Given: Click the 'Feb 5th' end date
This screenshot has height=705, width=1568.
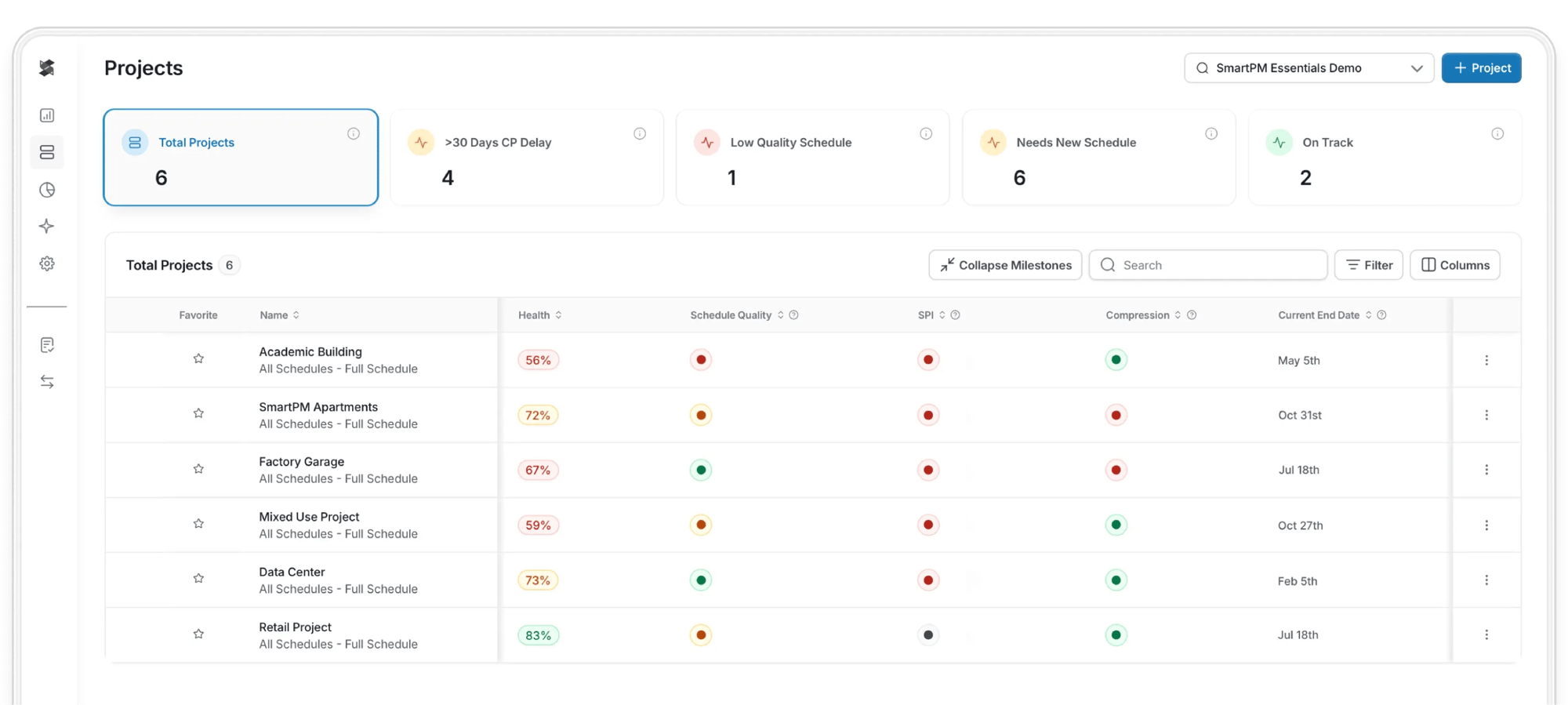Looking at the screenshot, I should coord(1298,581).
